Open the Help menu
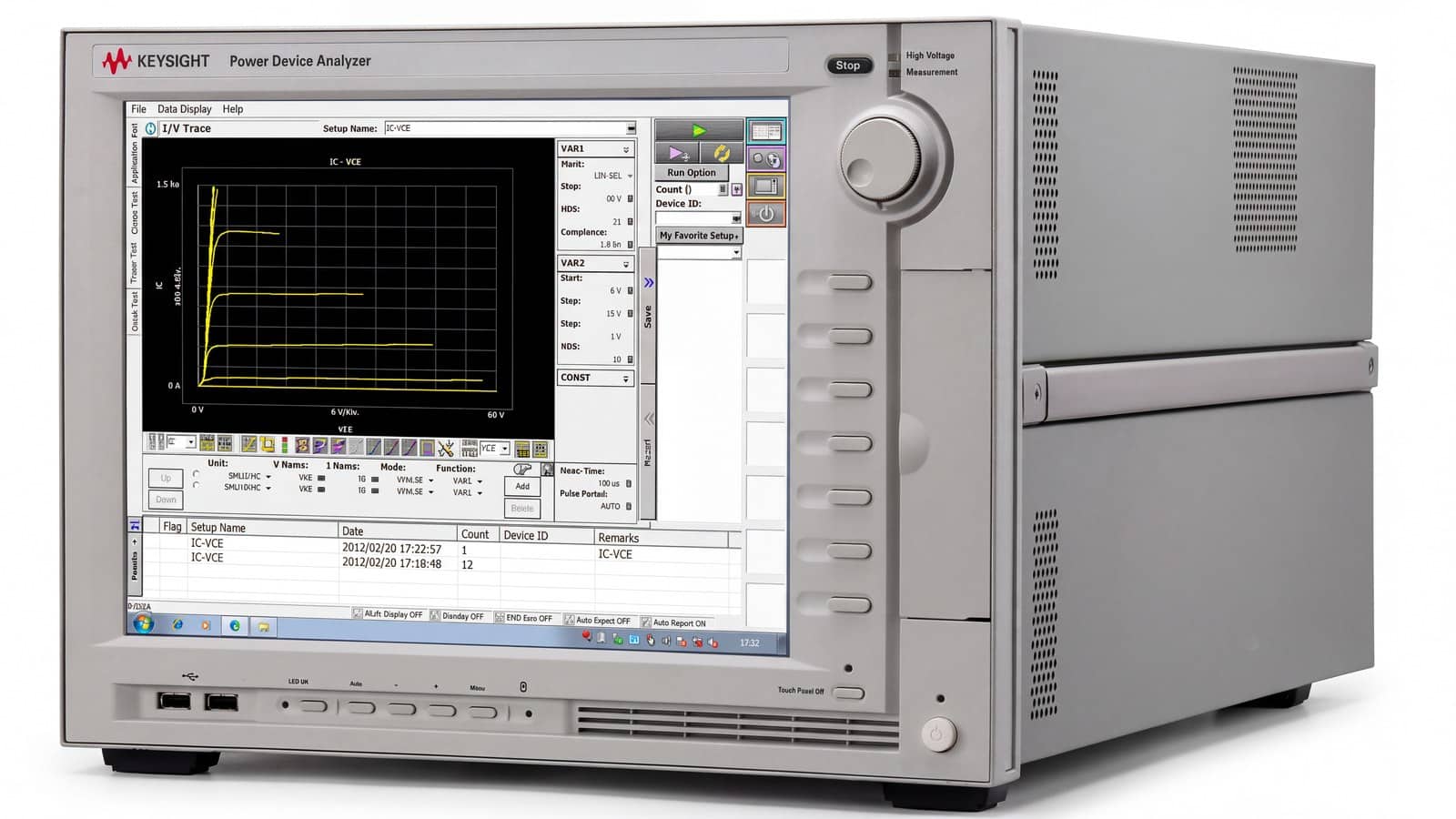The image size is (1456, 819). pos(233,109)
